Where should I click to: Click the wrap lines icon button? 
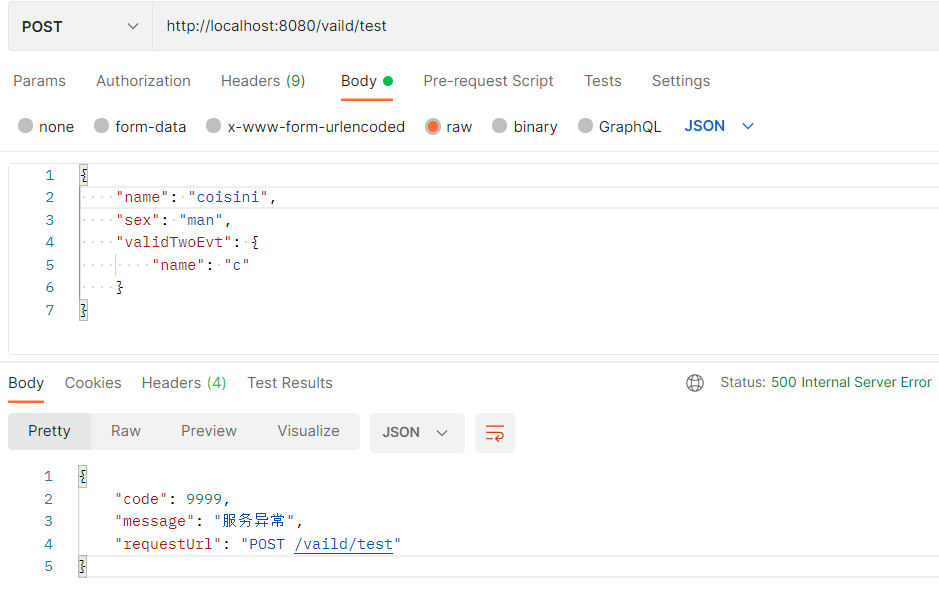click(x=495, y=432)
